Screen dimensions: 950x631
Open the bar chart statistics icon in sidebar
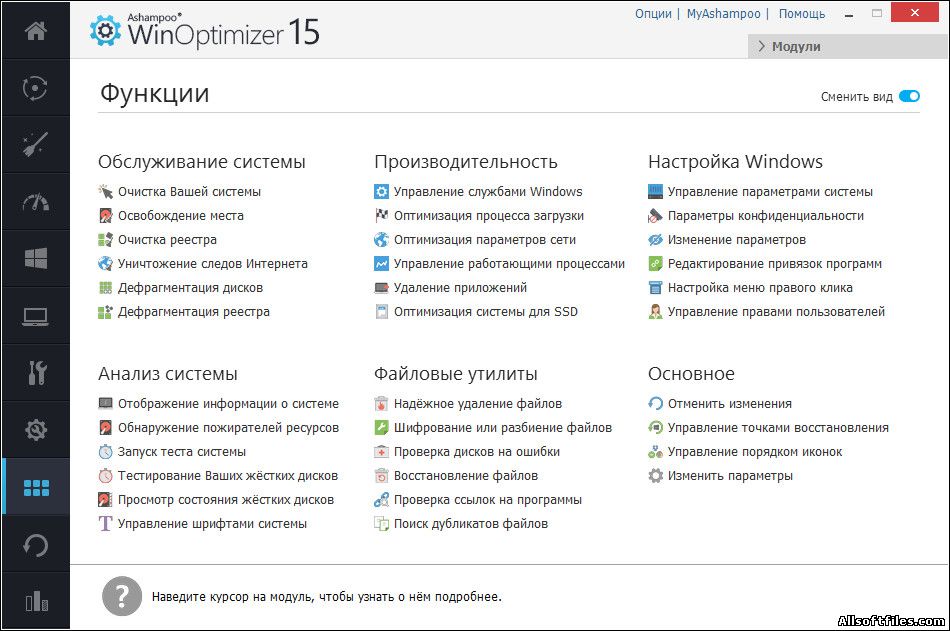coord(36,601)
